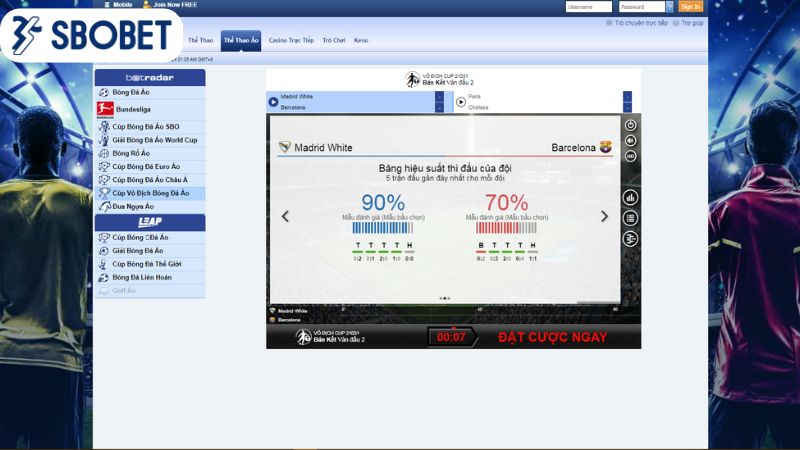Mute sound with the speaker icon

coord(631,141)
